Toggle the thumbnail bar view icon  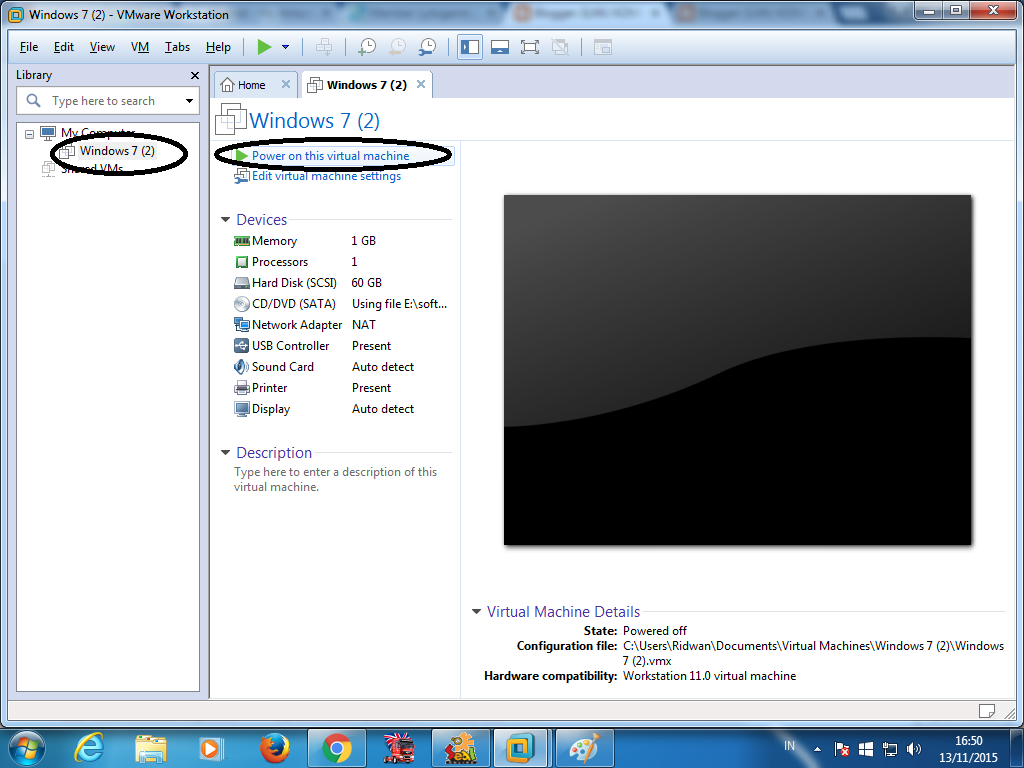[500, 47]
